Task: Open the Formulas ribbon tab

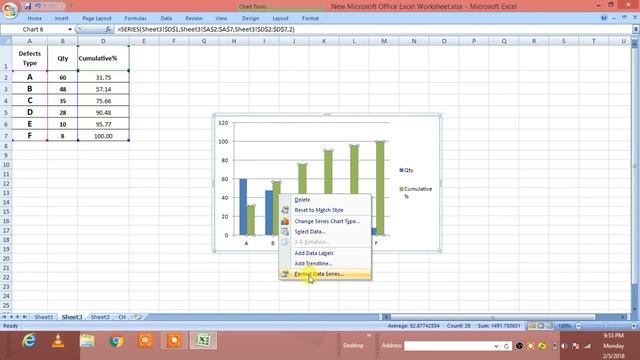Action: pyautogui.click(x=136, y=18)
